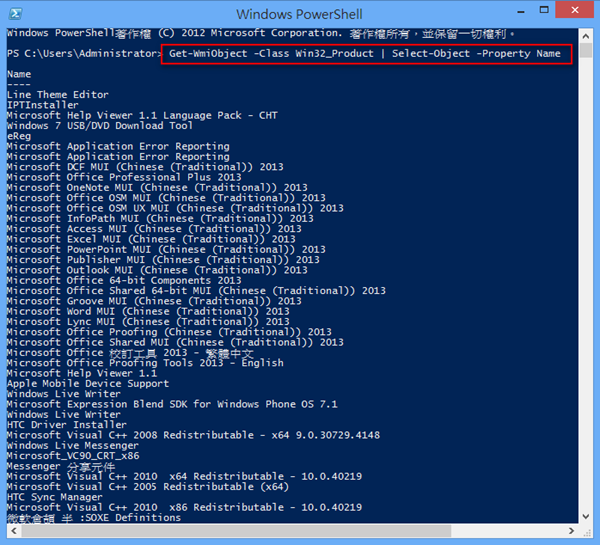Click Visual C++ 2005 Redistributable (x64) line
The height and width of the screenshot is (545, 600).
click(x=148, y=487)
